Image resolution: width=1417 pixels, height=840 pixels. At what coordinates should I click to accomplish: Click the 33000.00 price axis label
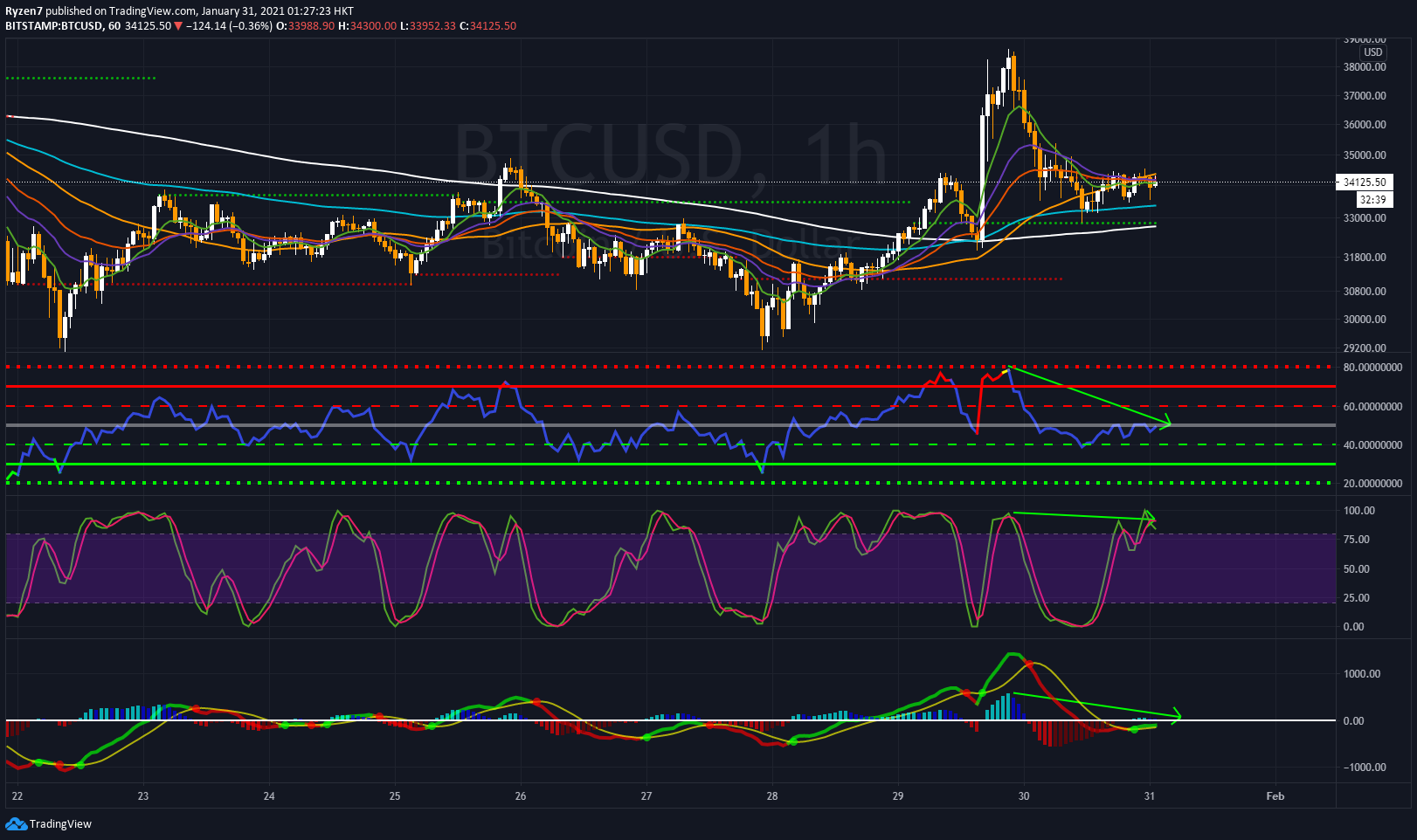pos(1365,218)
